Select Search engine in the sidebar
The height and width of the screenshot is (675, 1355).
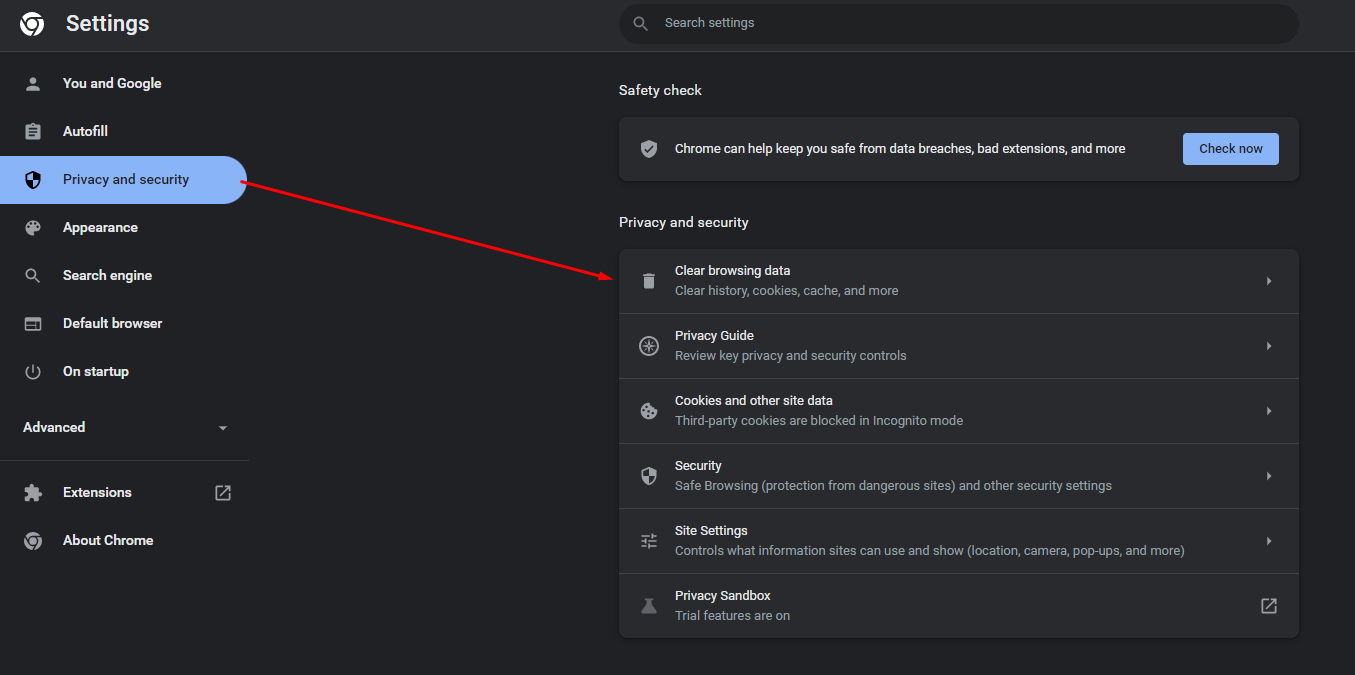click(123, 276)
